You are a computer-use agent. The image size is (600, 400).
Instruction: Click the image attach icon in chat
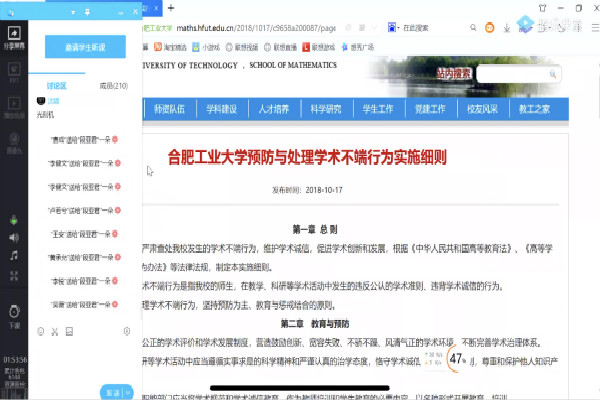[x=70, y=331]
